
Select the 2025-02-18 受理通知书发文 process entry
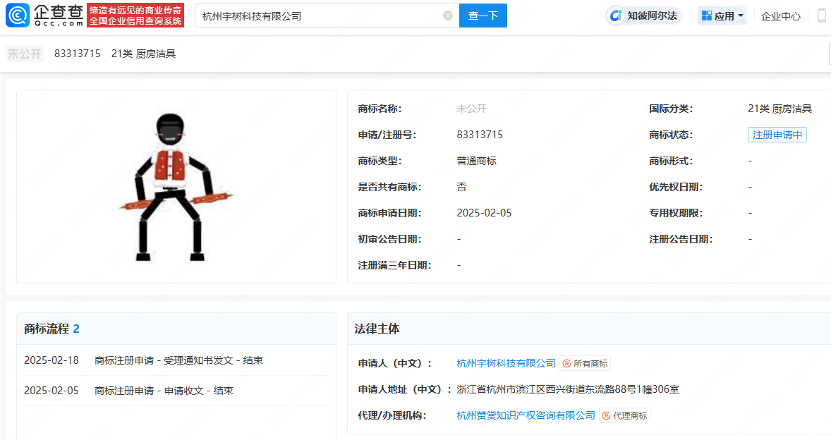pos(143,360)
